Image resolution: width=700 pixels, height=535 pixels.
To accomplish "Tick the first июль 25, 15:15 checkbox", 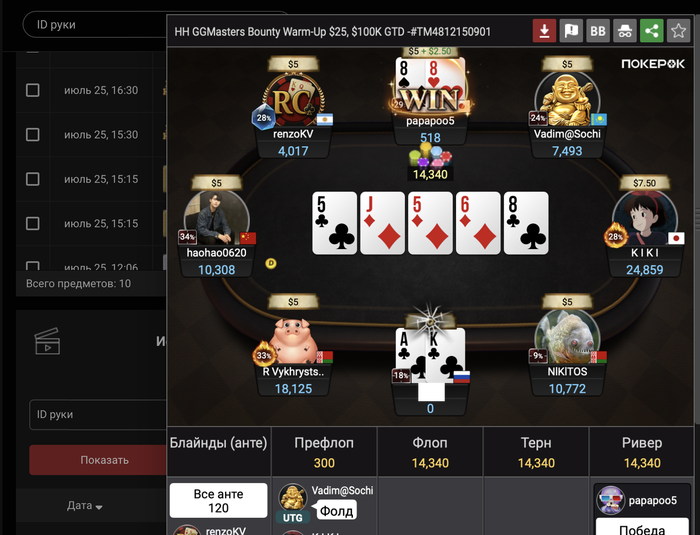I will (x=33, y=179).
